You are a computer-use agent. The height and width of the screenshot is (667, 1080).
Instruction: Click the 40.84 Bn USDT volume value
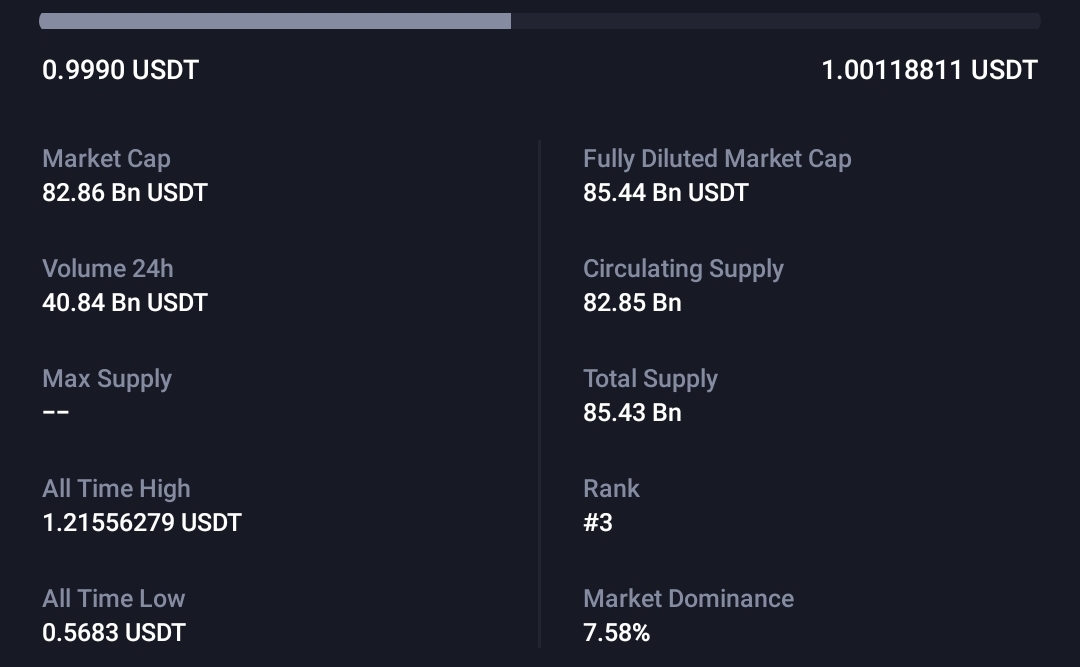(x=125, y=303)
